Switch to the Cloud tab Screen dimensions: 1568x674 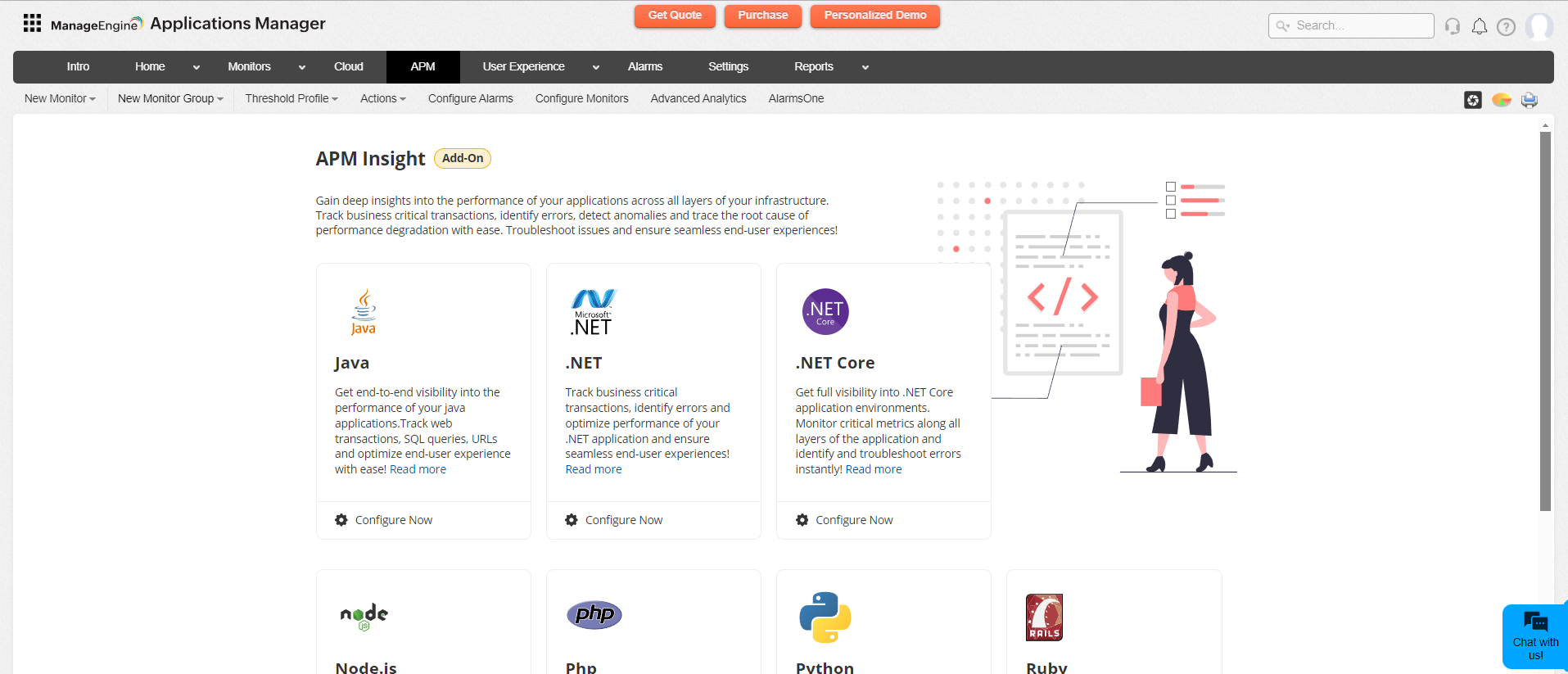point(349,67)
